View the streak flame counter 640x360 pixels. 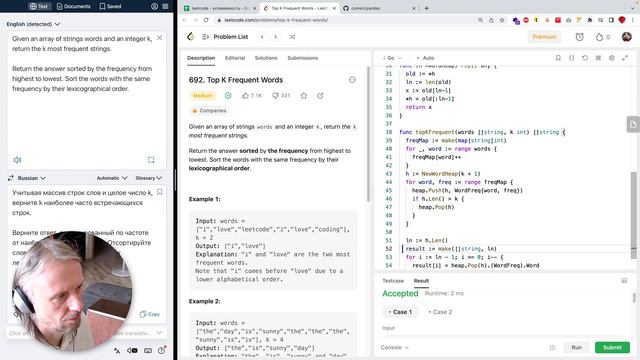tap(603, 37)
